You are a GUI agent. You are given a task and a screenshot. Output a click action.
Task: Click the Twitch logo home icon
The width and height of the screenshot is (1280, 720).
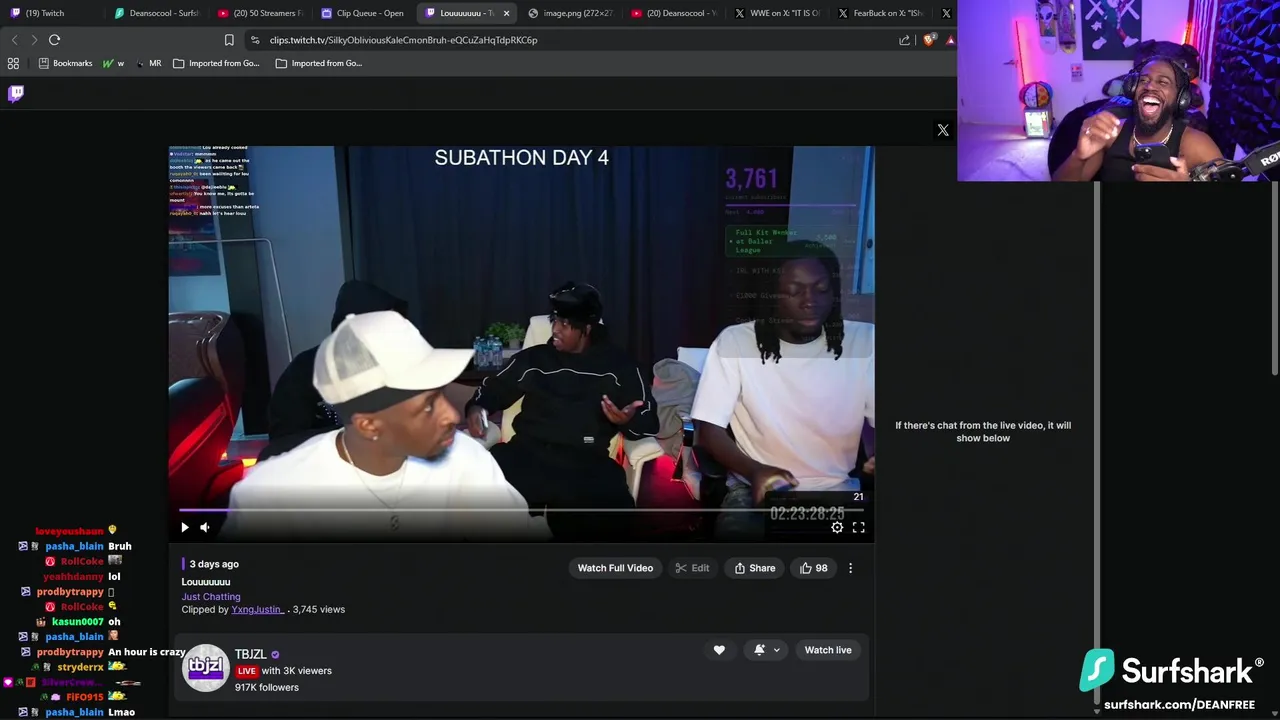click(16, 93)
